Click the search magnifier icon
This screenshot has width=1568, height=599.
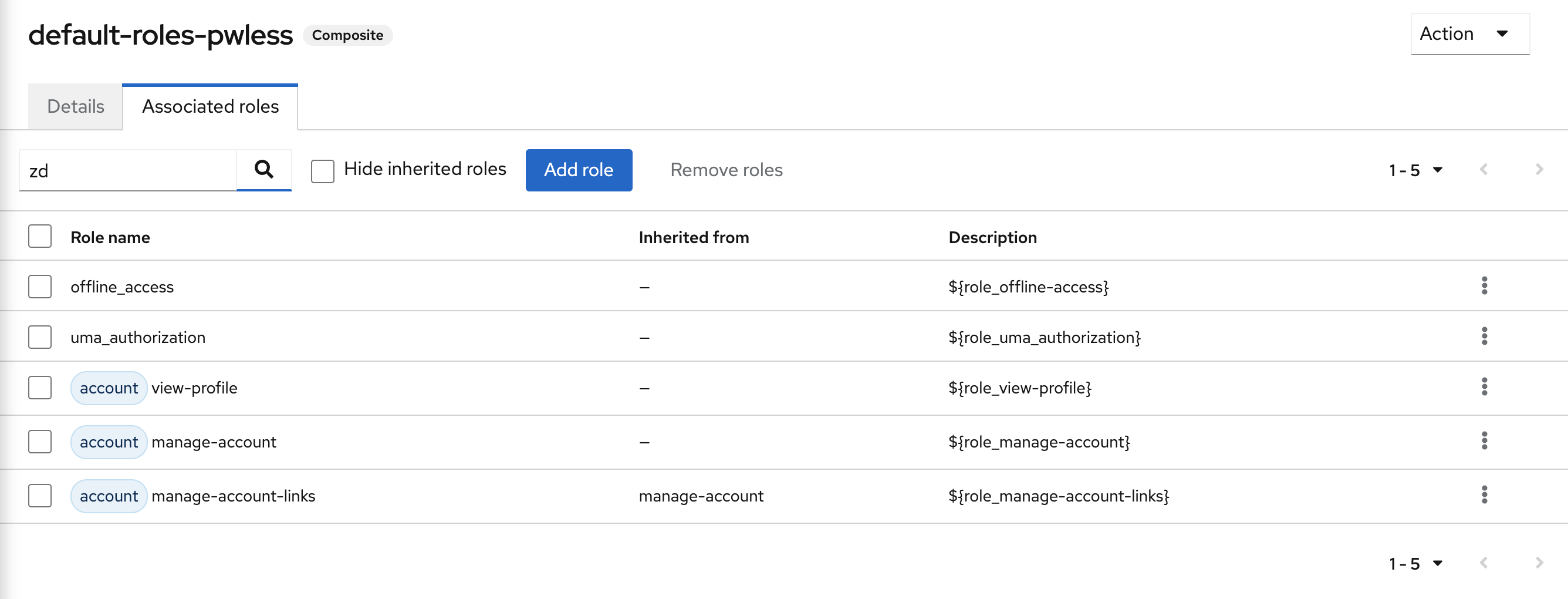[x=264, y=170]
